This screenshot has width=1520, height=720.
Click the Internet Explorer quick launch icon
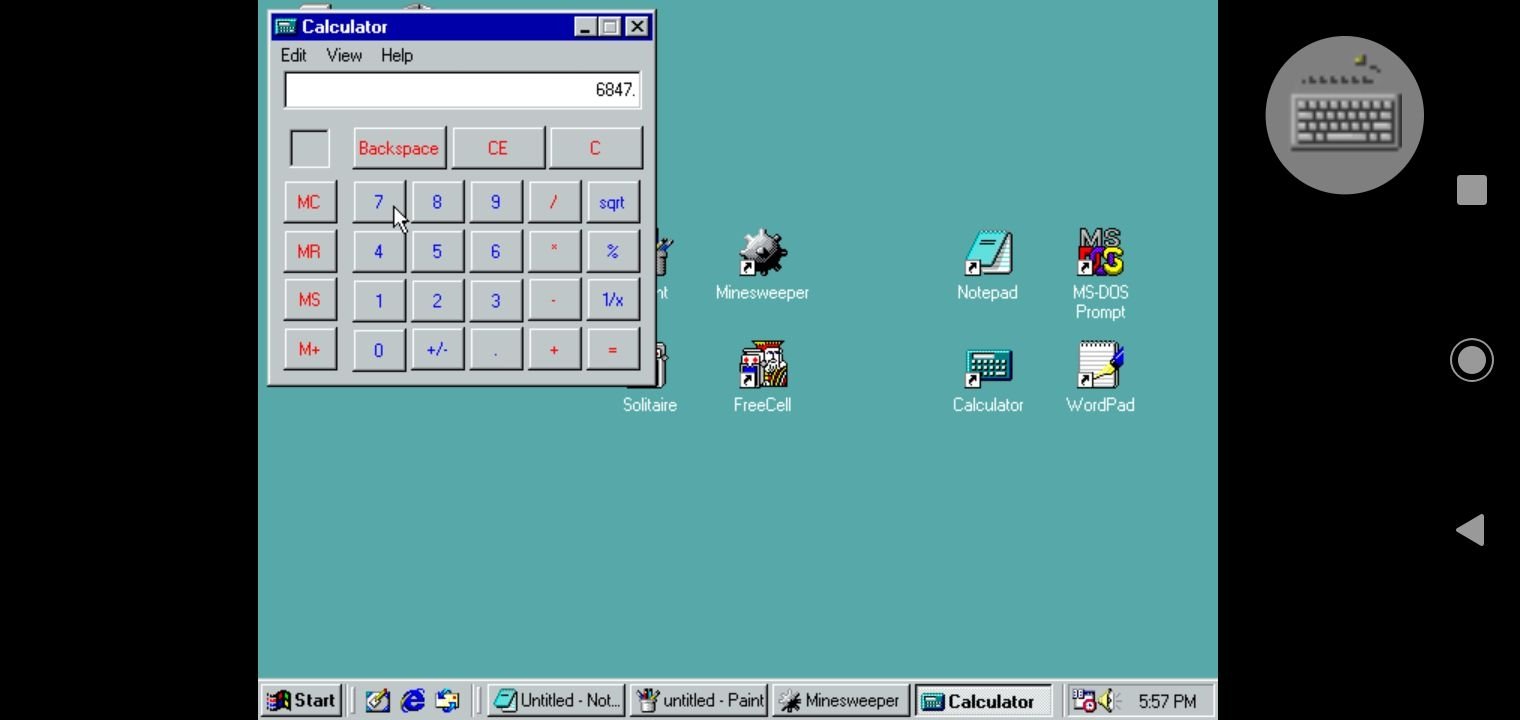[x=412, y=700]
